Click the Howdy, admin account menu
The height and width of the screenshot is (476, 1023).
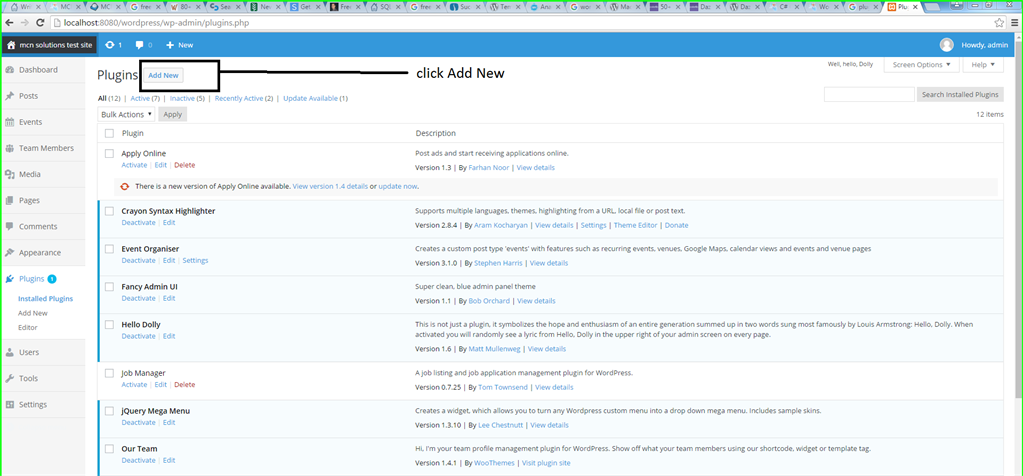985,45
